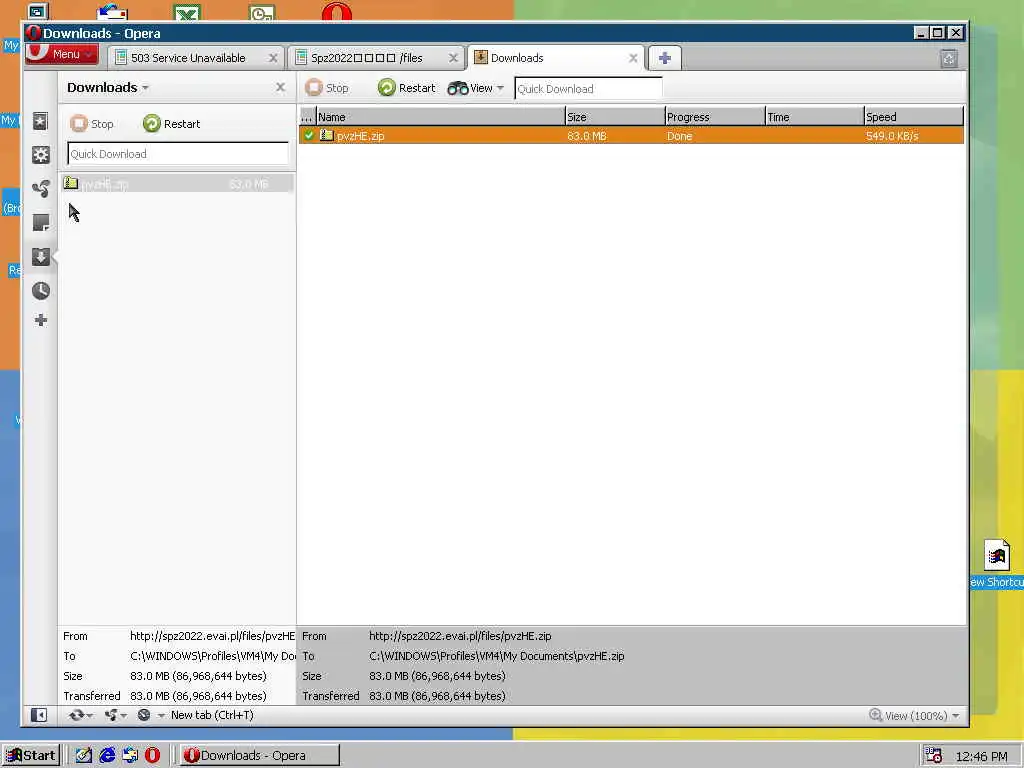Launch Internet Explorer from Quick Launch
1024x768 pixels.
pos(107,756)
